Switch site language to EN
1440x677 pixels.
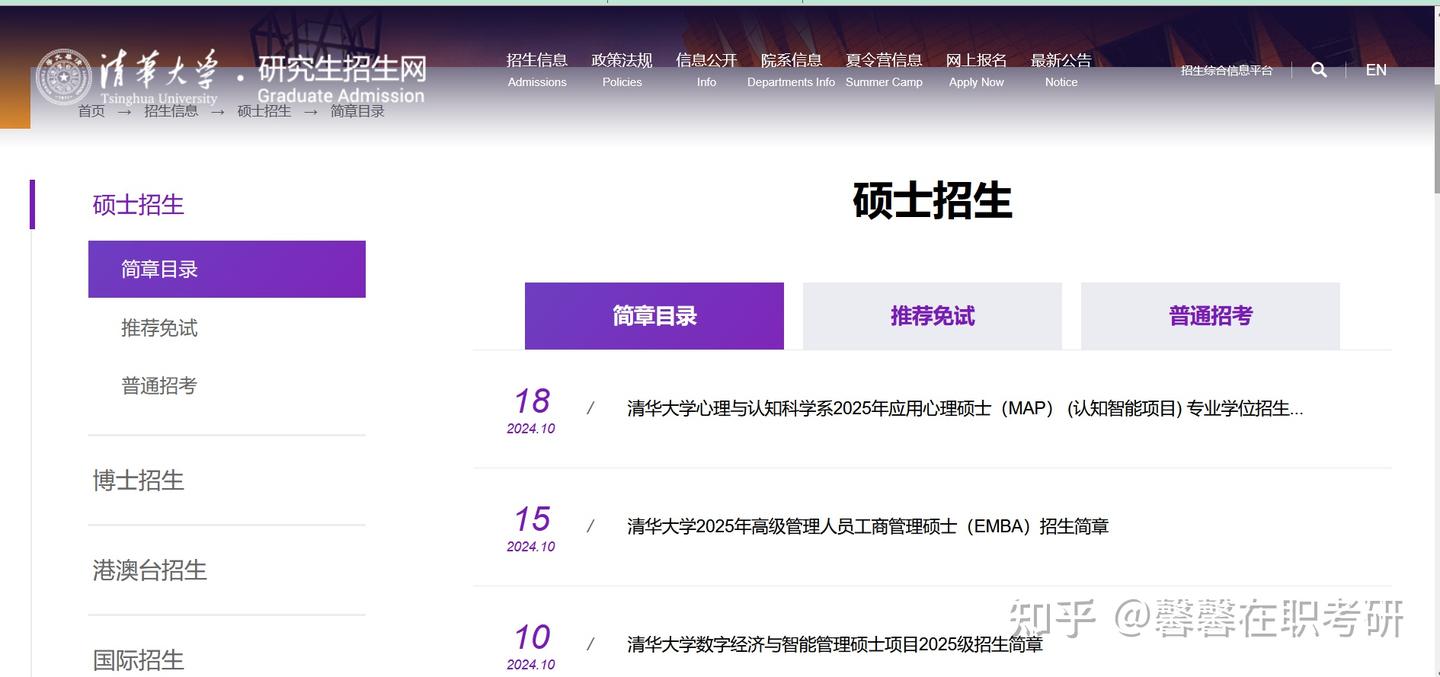point(1376,70)
